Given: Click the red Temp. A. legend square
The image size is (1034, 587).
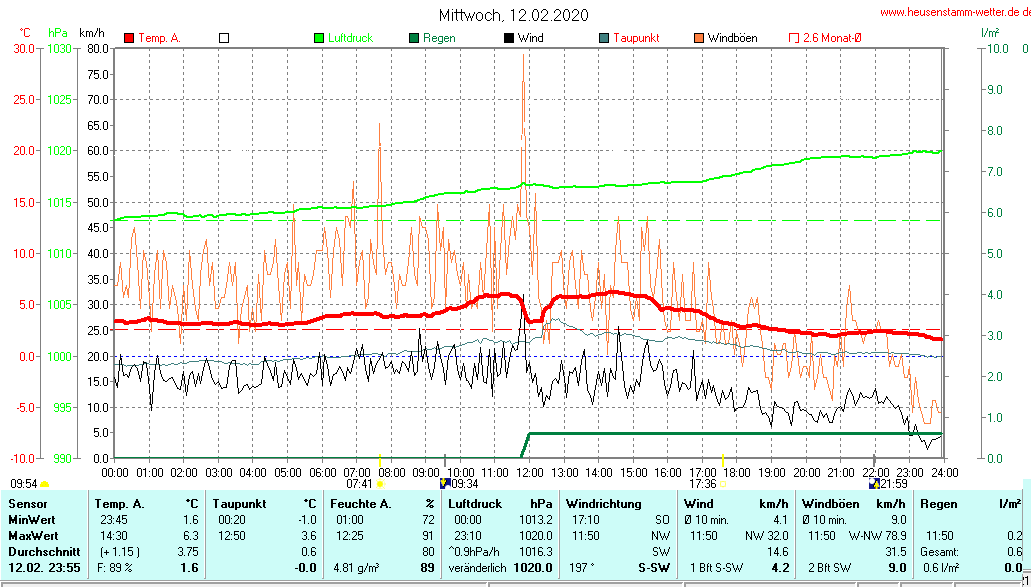Looking at the screenshot, I should (128, 38).
